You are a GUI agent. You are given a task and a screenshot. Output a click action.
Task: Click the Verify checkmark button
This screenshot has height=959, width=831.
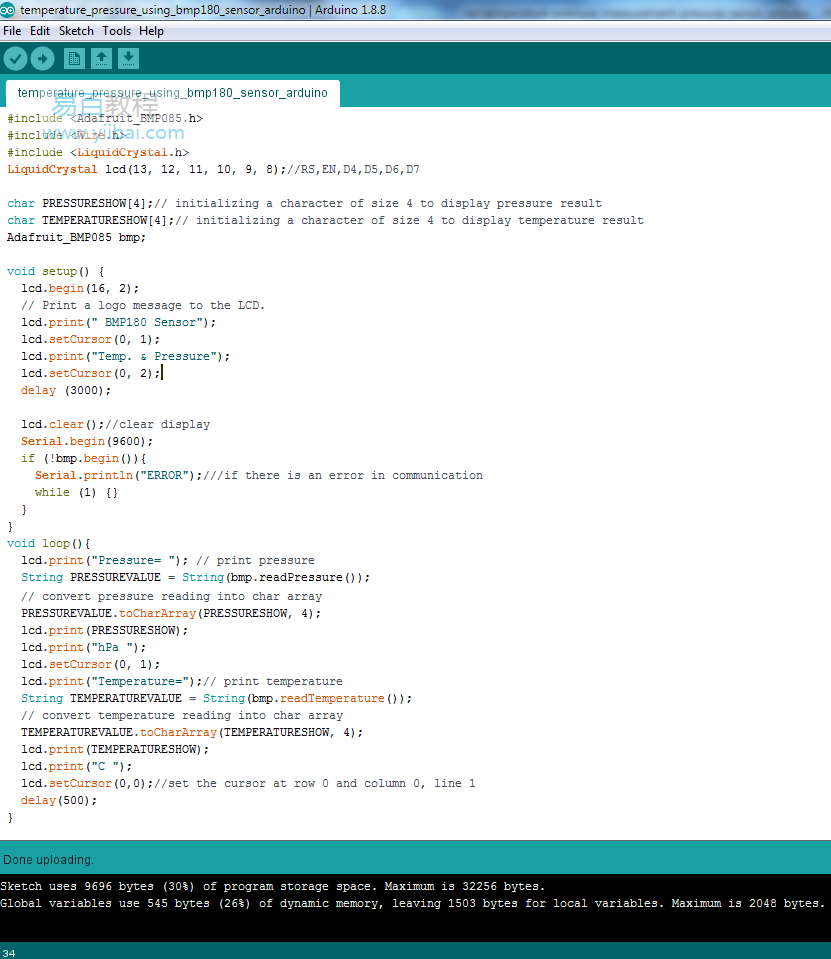coord(15,59)
